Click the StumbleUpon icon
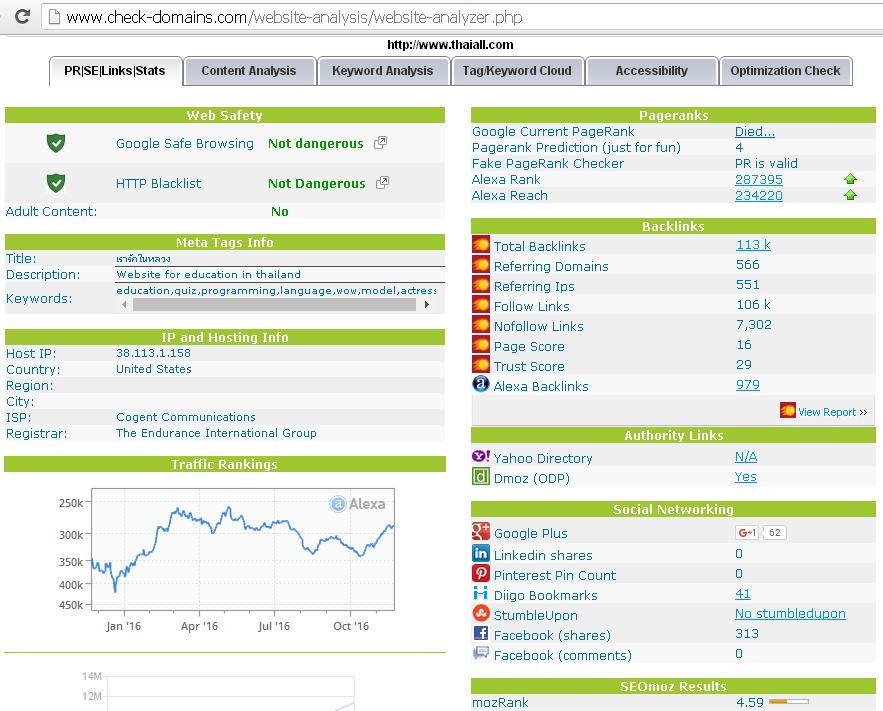The image size is (883, 711). click(481, 614)
